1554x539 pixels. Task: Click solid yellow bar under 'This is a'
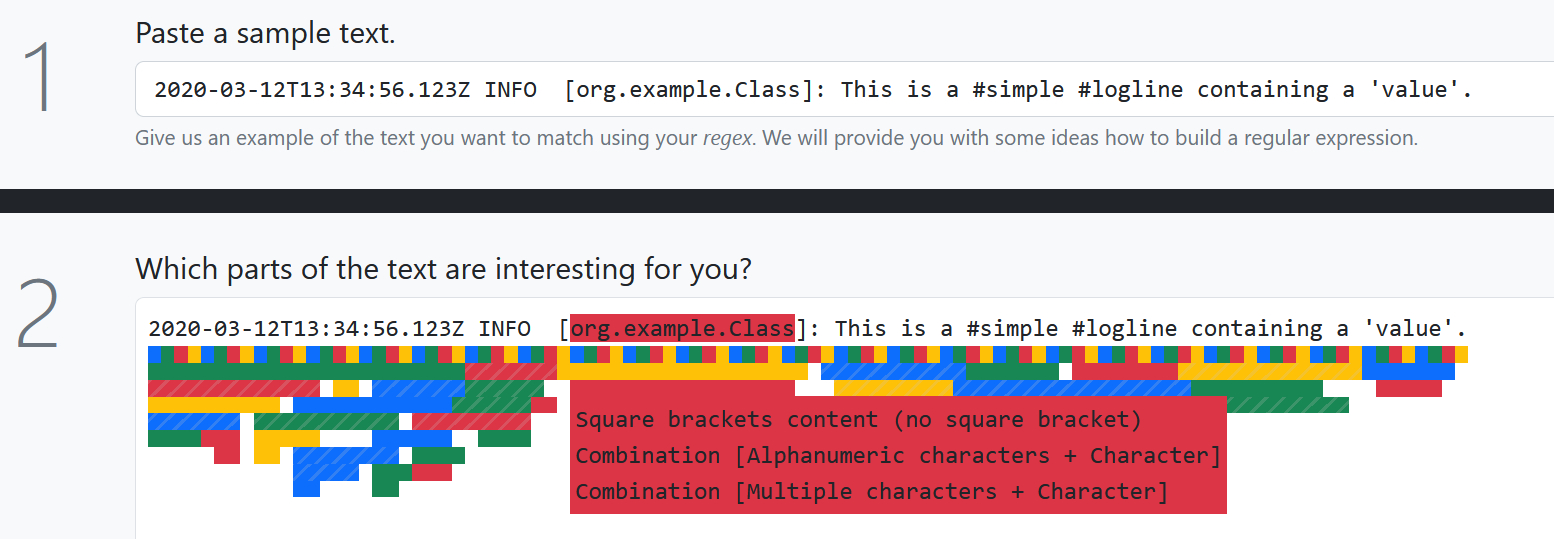(x=893, y=388)
